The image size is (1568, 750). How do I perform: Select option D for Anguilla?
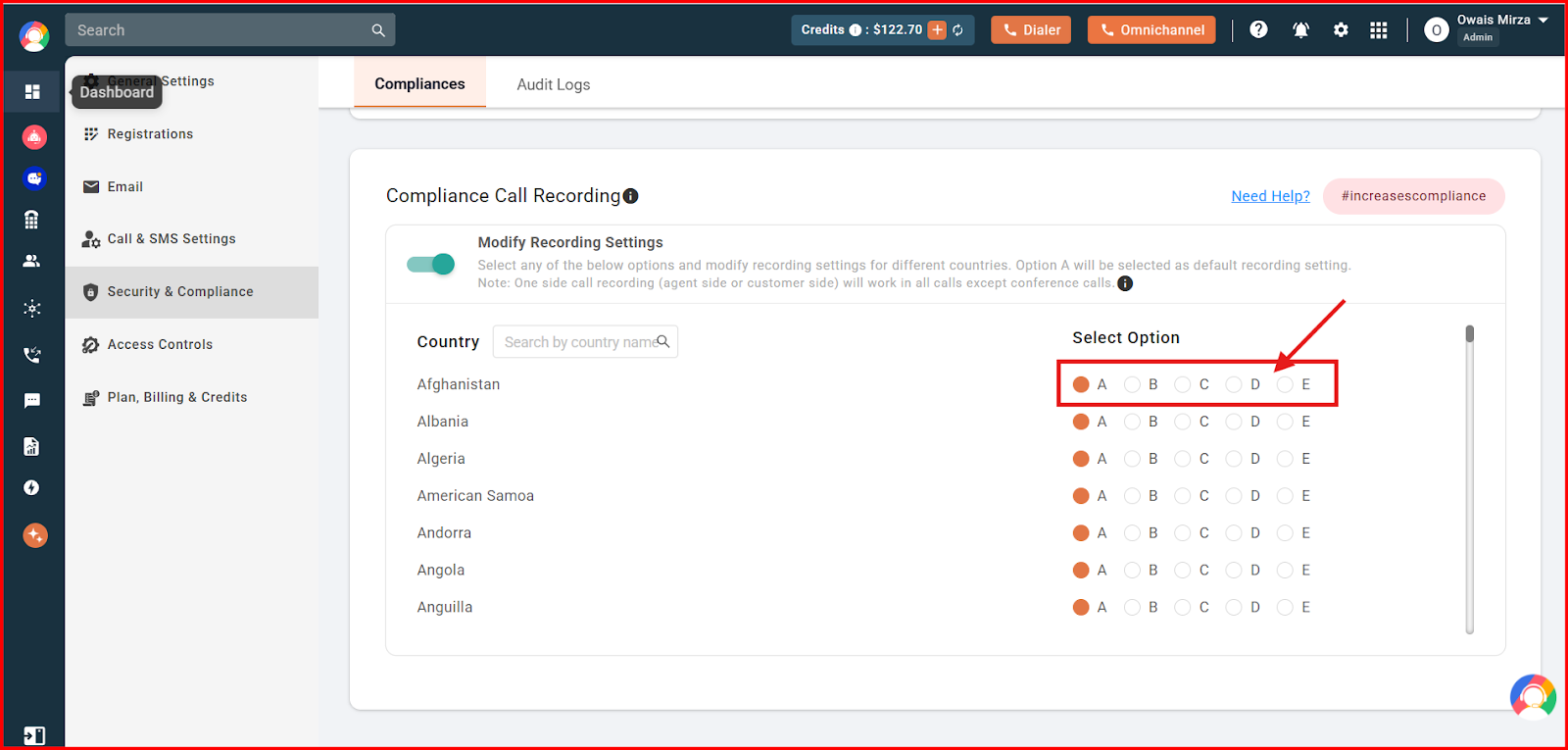(x=1234, y=607)
